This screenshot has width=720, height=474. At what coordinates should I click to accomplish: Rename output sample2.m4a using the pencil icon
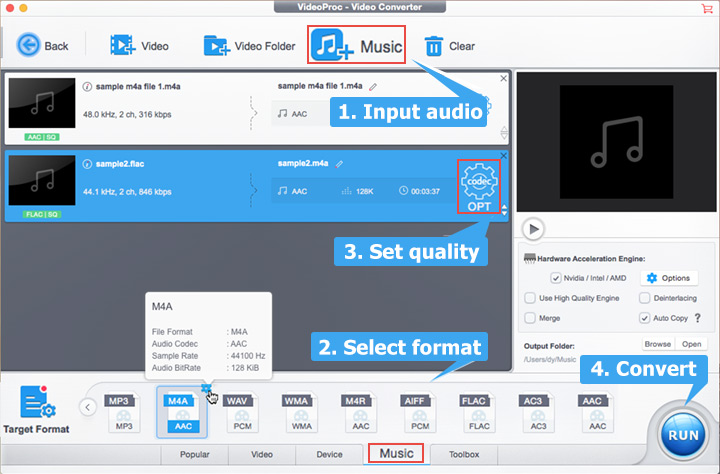[339, 164]
